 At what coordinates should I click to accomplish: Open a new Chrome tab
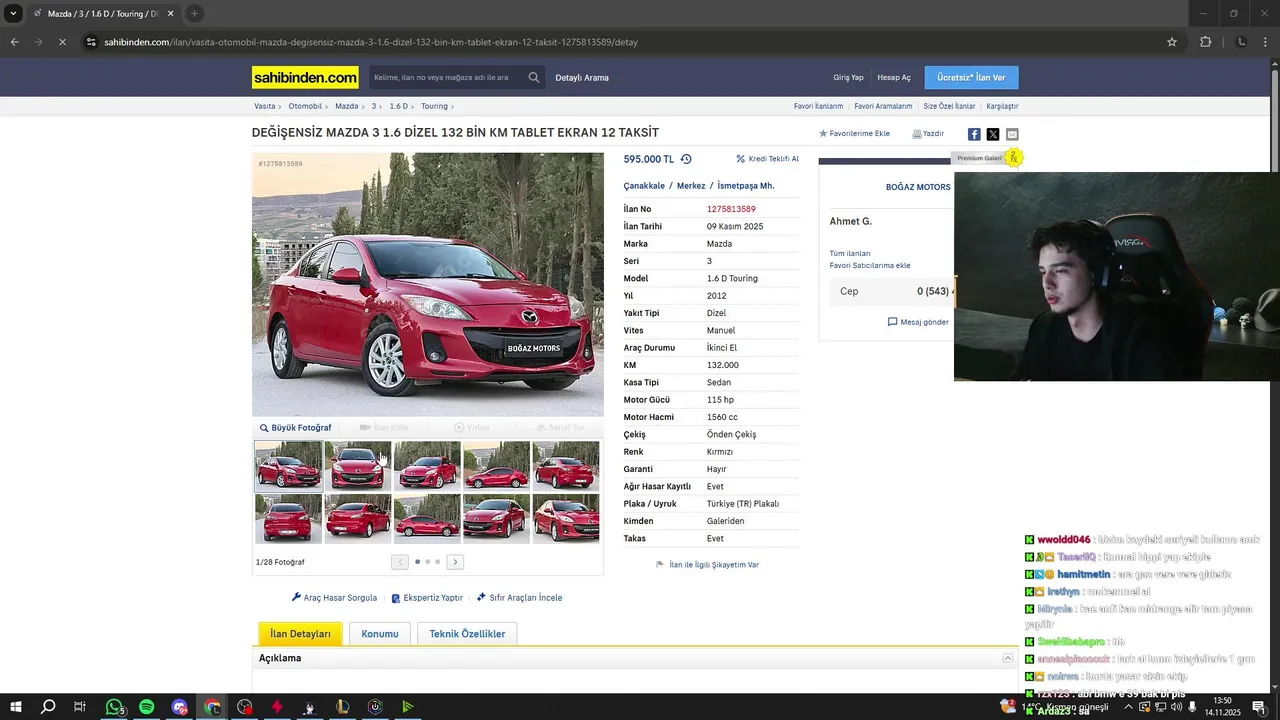[x=194, y=13]
